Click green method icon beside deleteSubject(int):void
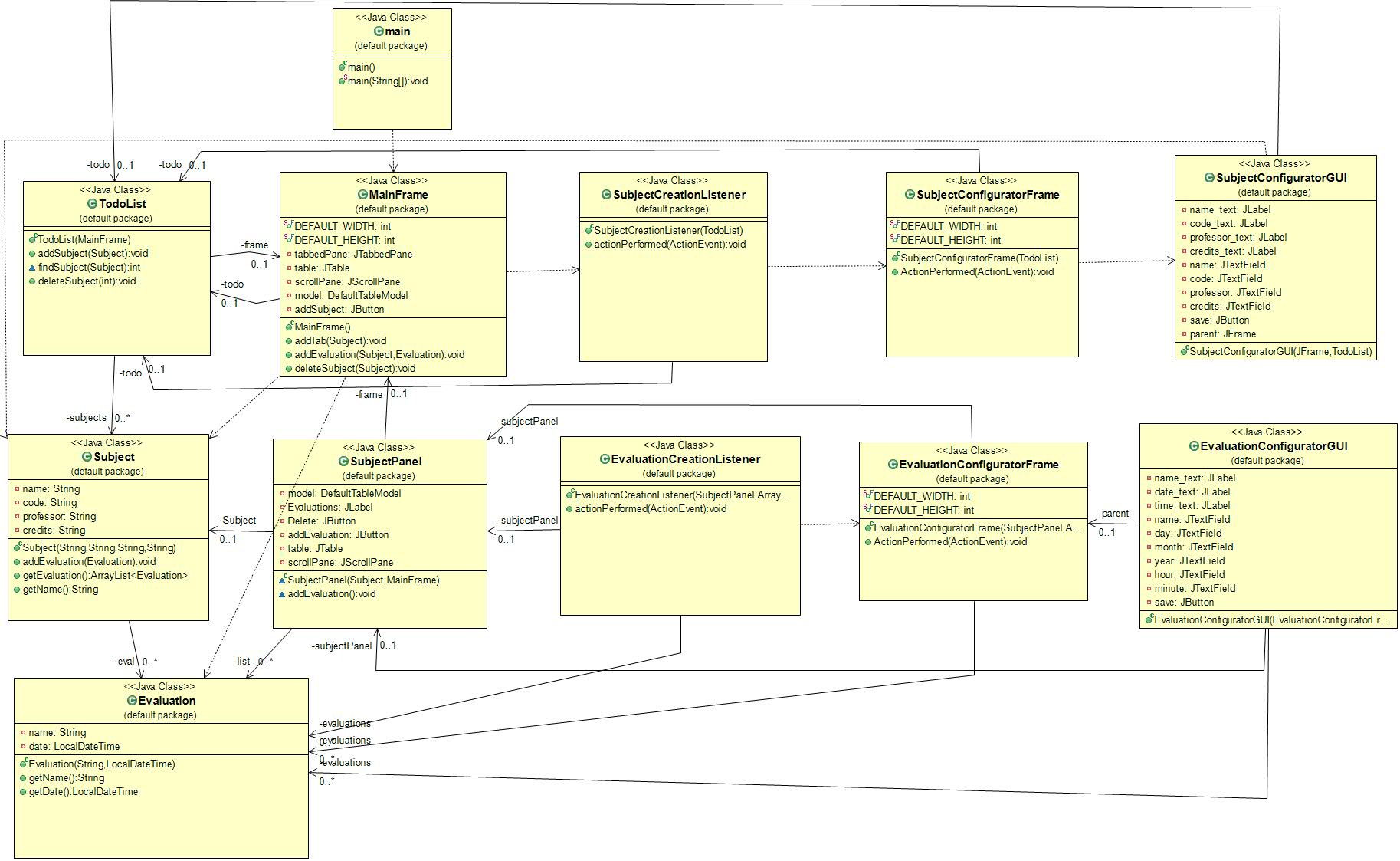This screenshot has height=861, width=1400. pyautogui.click(x=32, y=281)
